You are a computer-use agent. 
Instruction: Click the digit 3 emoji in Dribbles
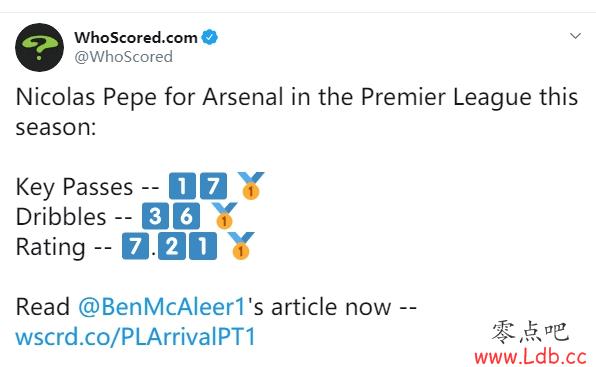pyautogui.click(x=155, y=216)
